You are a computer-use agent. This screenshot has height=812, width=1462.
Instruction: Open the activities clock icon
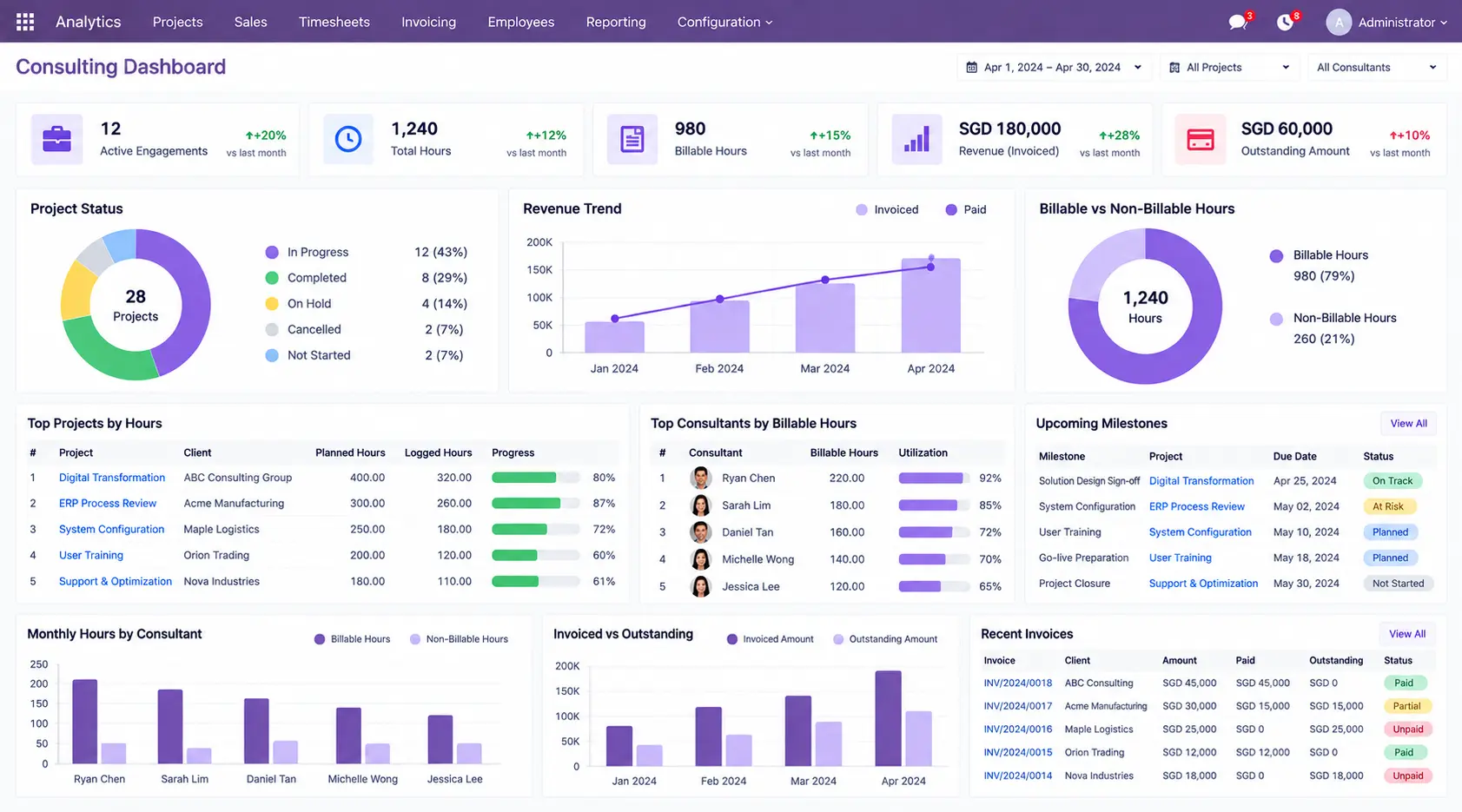1285,23
